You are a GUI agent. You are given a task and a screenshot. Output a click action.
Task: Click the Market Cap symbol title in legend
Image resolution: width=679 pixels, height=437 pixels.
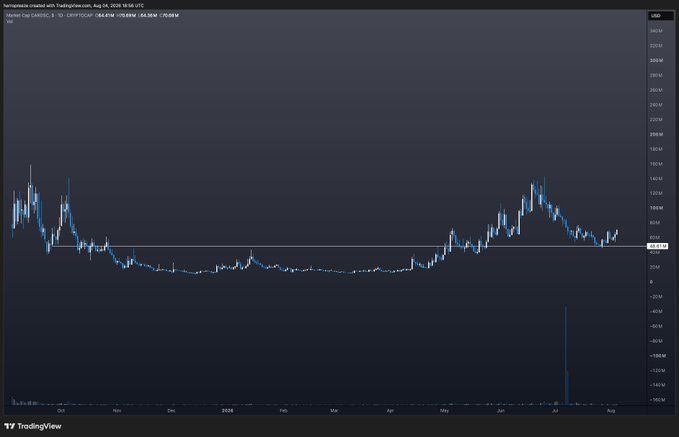49,15
